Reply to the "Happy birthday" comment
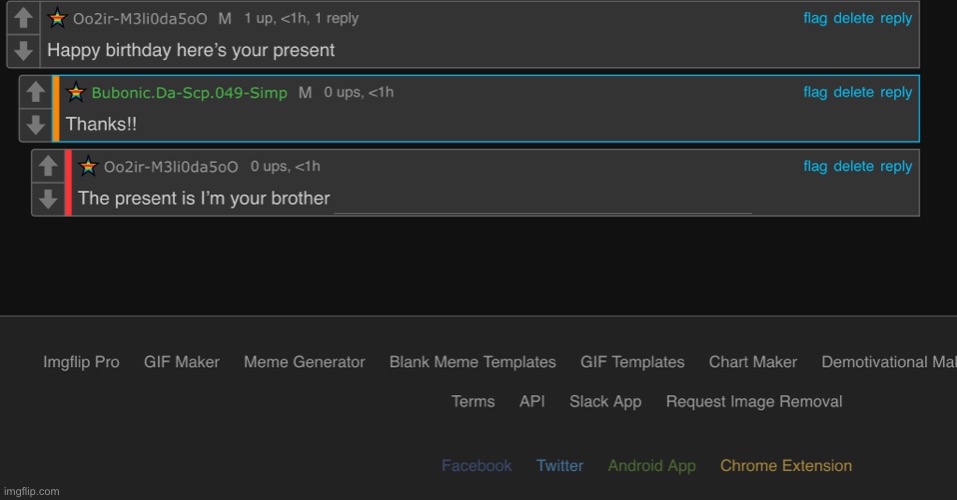Viewport: 957px width, 500px height. pos(896,18)
